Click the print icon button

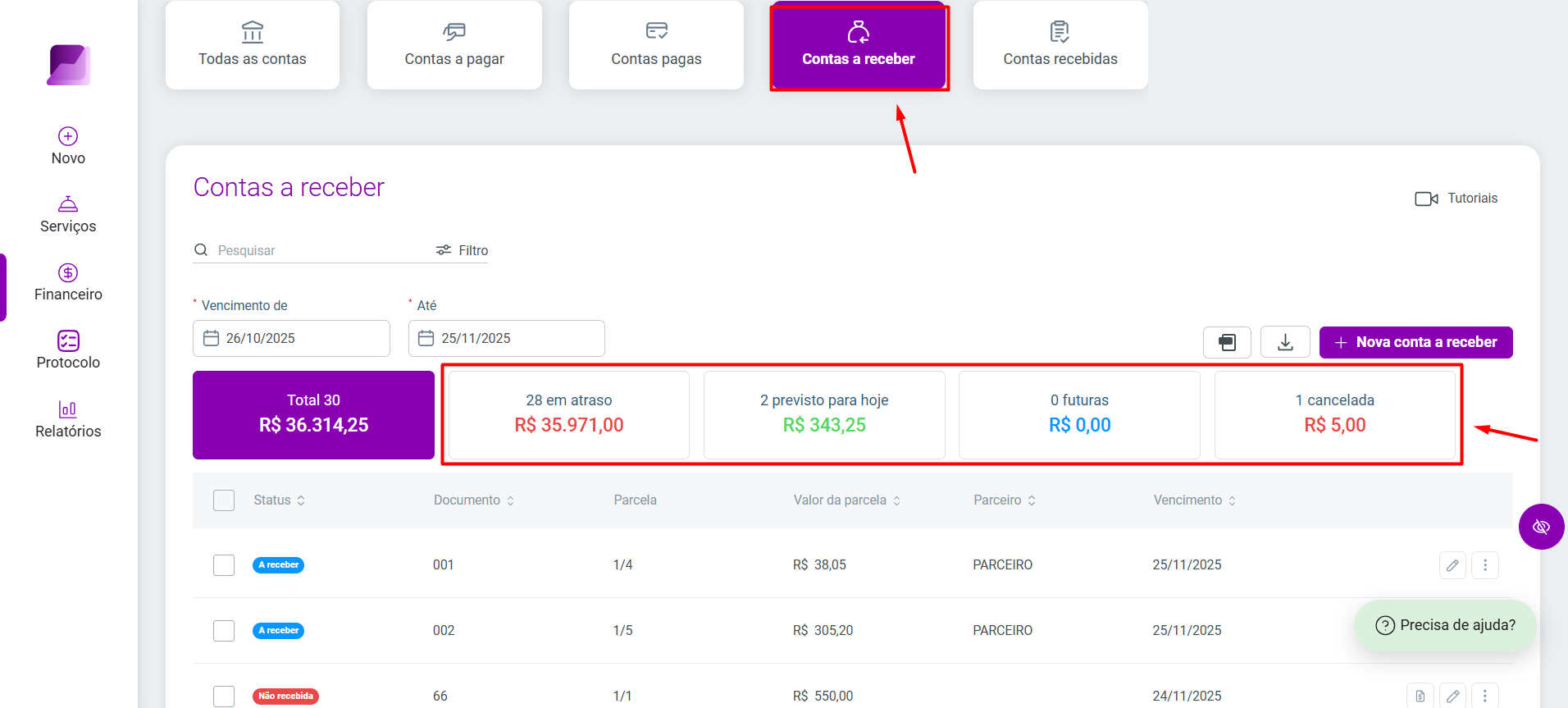(x=1227, y=342)
